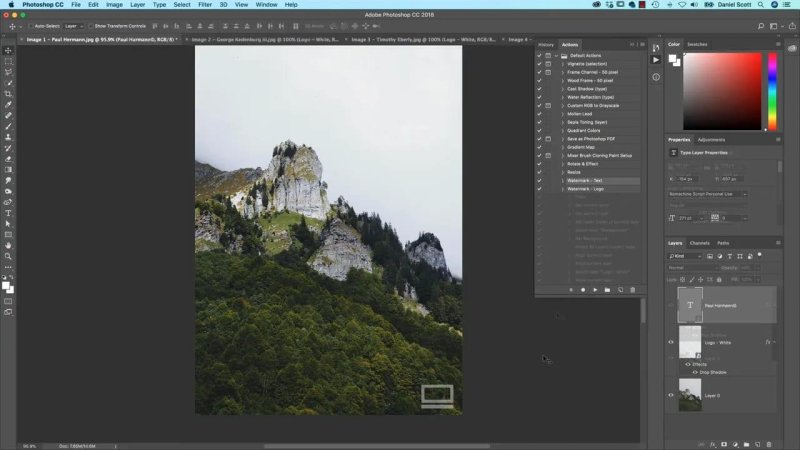Select the Quick Selection tool
800x450 pixels.
pyautogui.click(x=8, y=83)
